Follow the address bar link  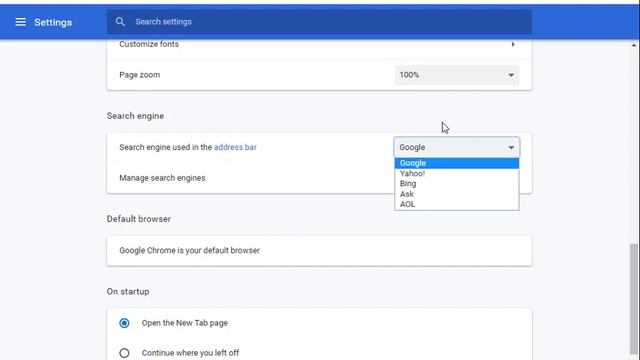[235, 147]
